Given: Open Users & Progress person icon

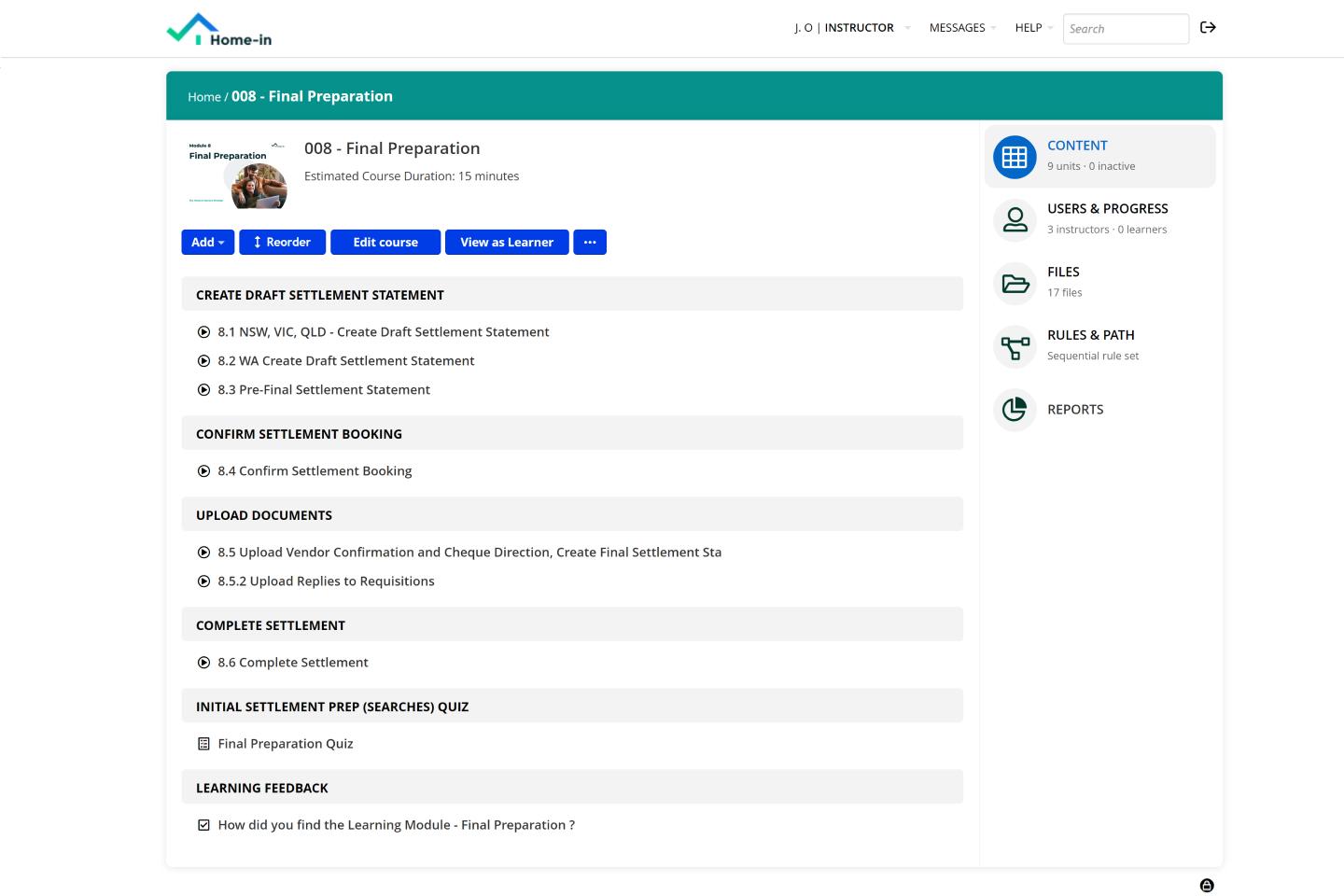Looking at the screenshot, I should 1015,220.
